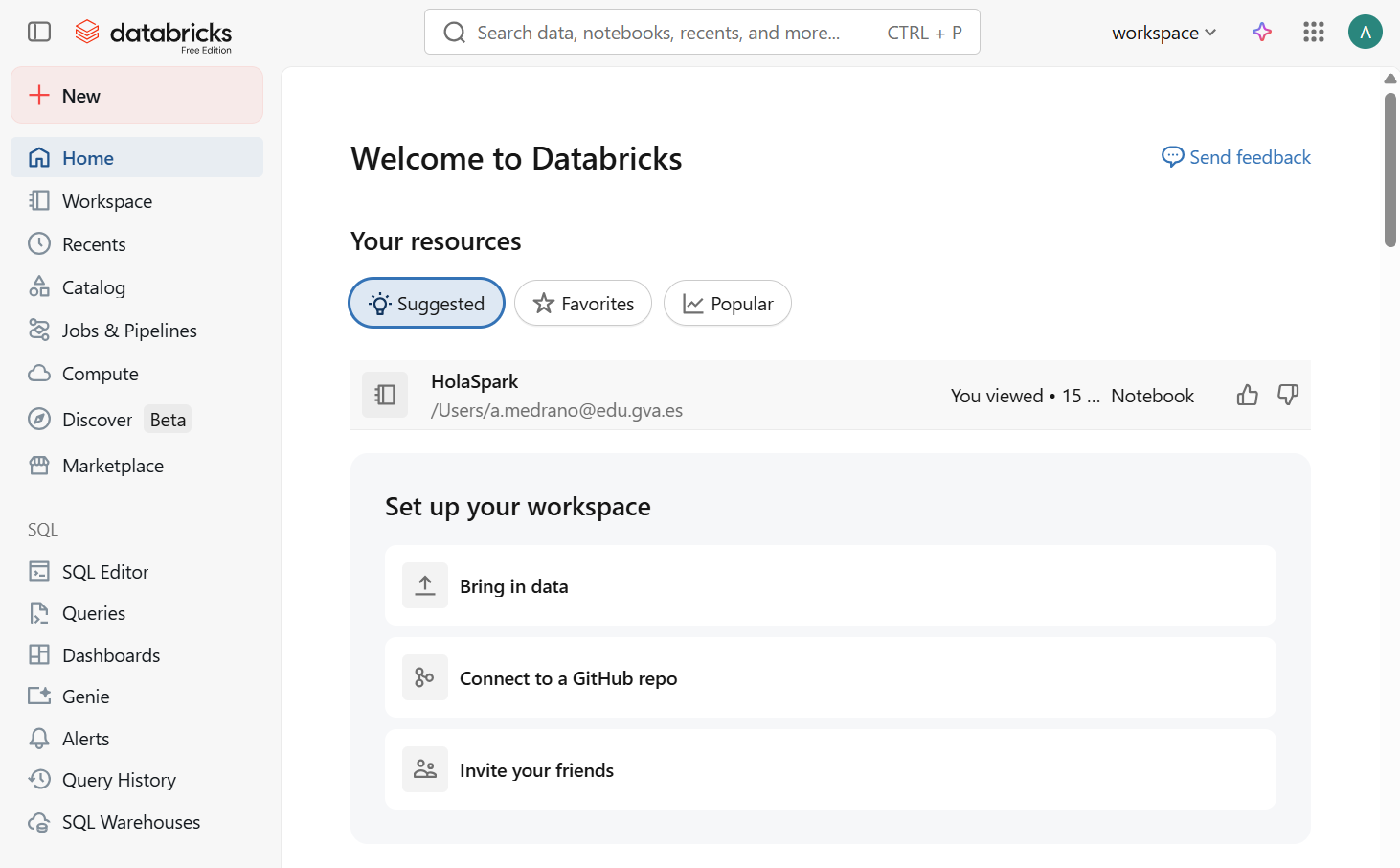1400x868 pixels.
Task: Click the Marketplace storefront icon
Action: [x=39, y=465]
